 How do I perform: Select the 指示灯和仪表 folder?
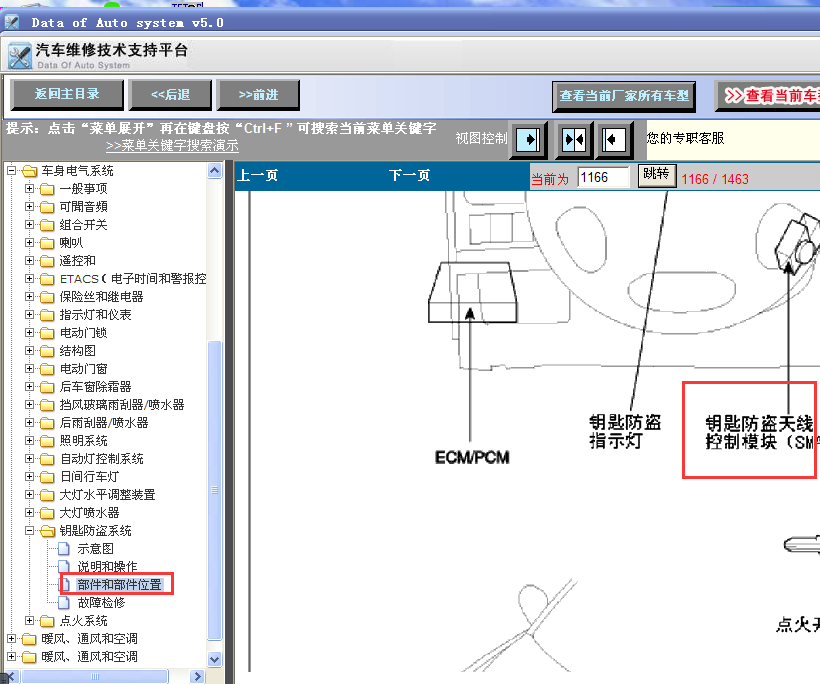pyautogui.click(x=95, y=315)
